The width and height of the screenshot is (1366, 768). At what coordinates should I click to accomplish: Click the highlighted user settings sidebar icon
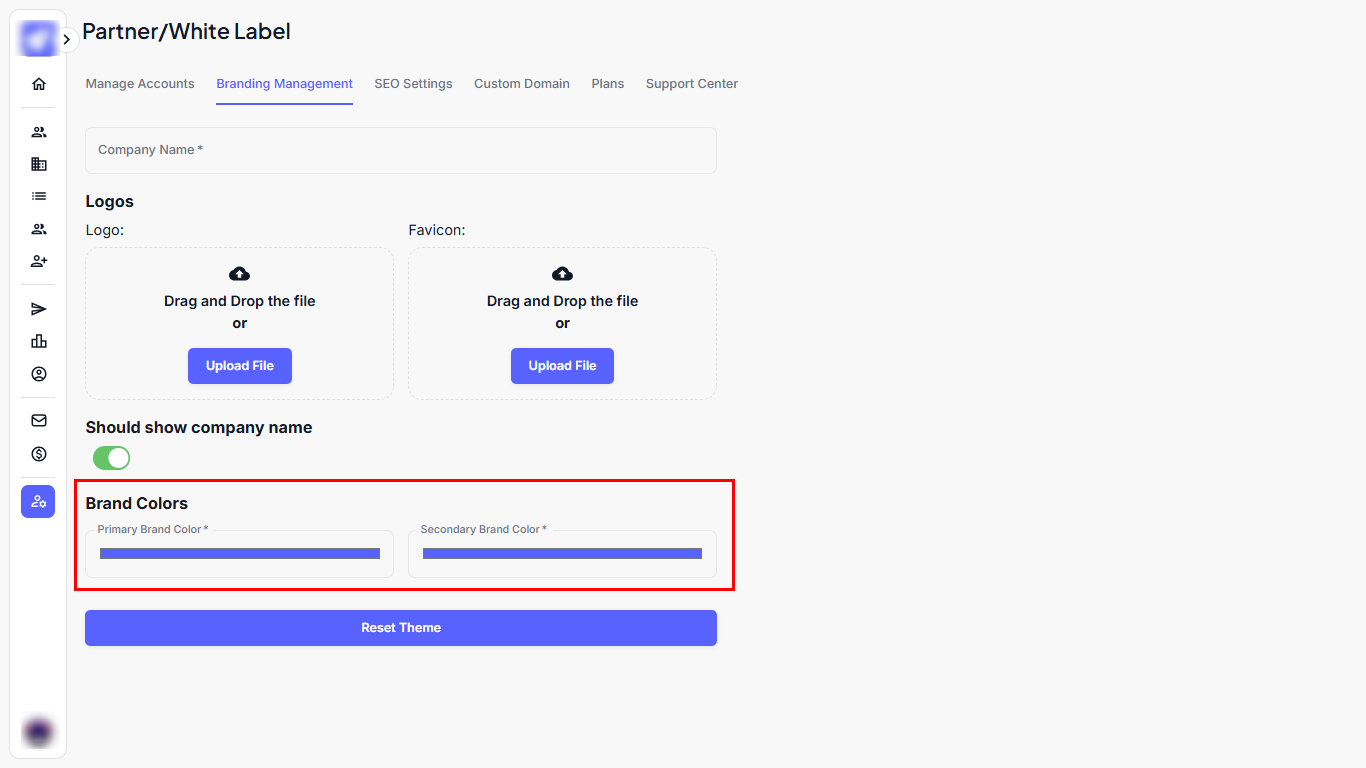(x=38, y=501)
